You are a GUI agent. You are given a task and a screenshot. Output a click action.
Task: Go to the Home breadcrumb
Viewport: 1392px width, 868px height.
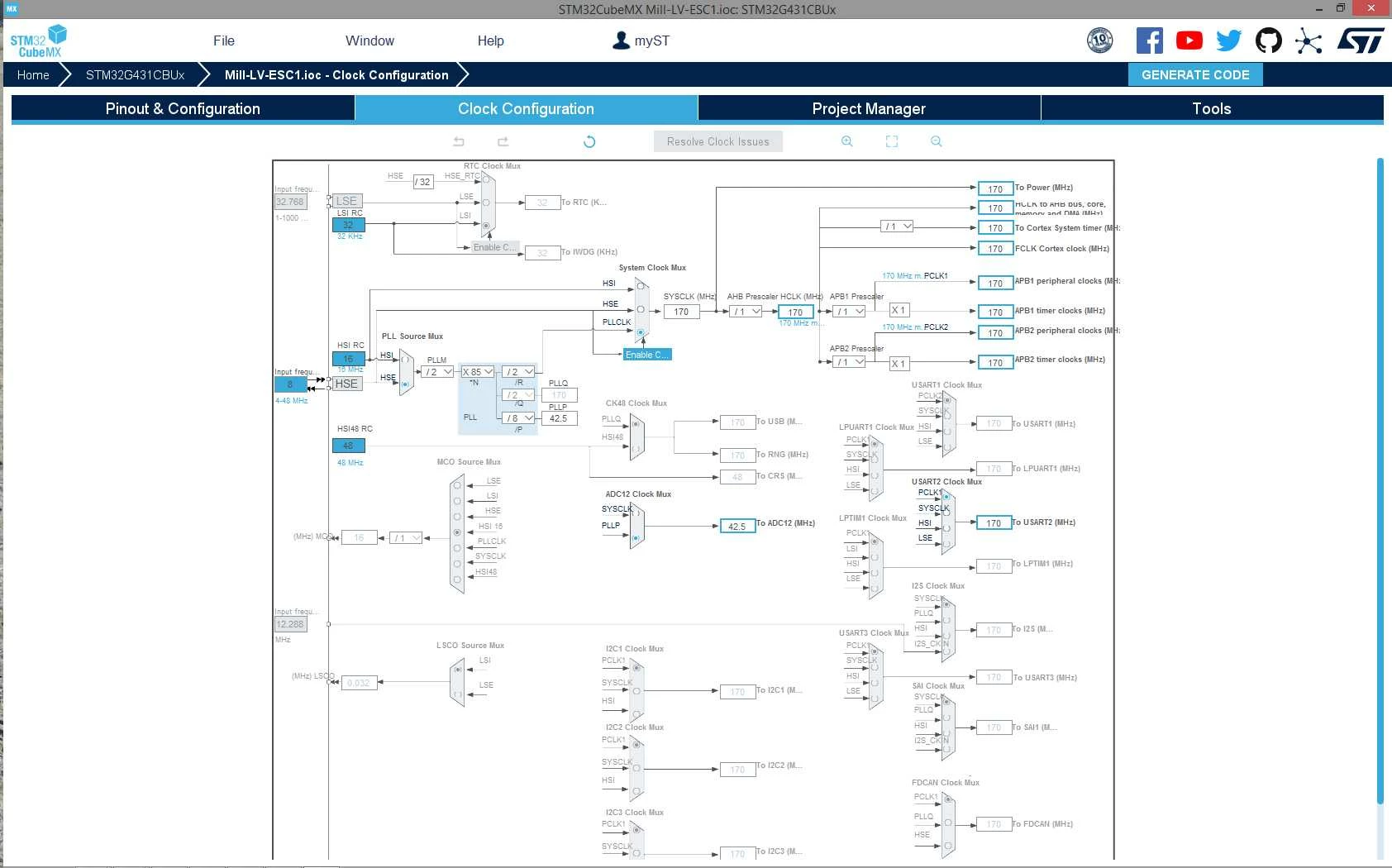[x=33, y=74]
